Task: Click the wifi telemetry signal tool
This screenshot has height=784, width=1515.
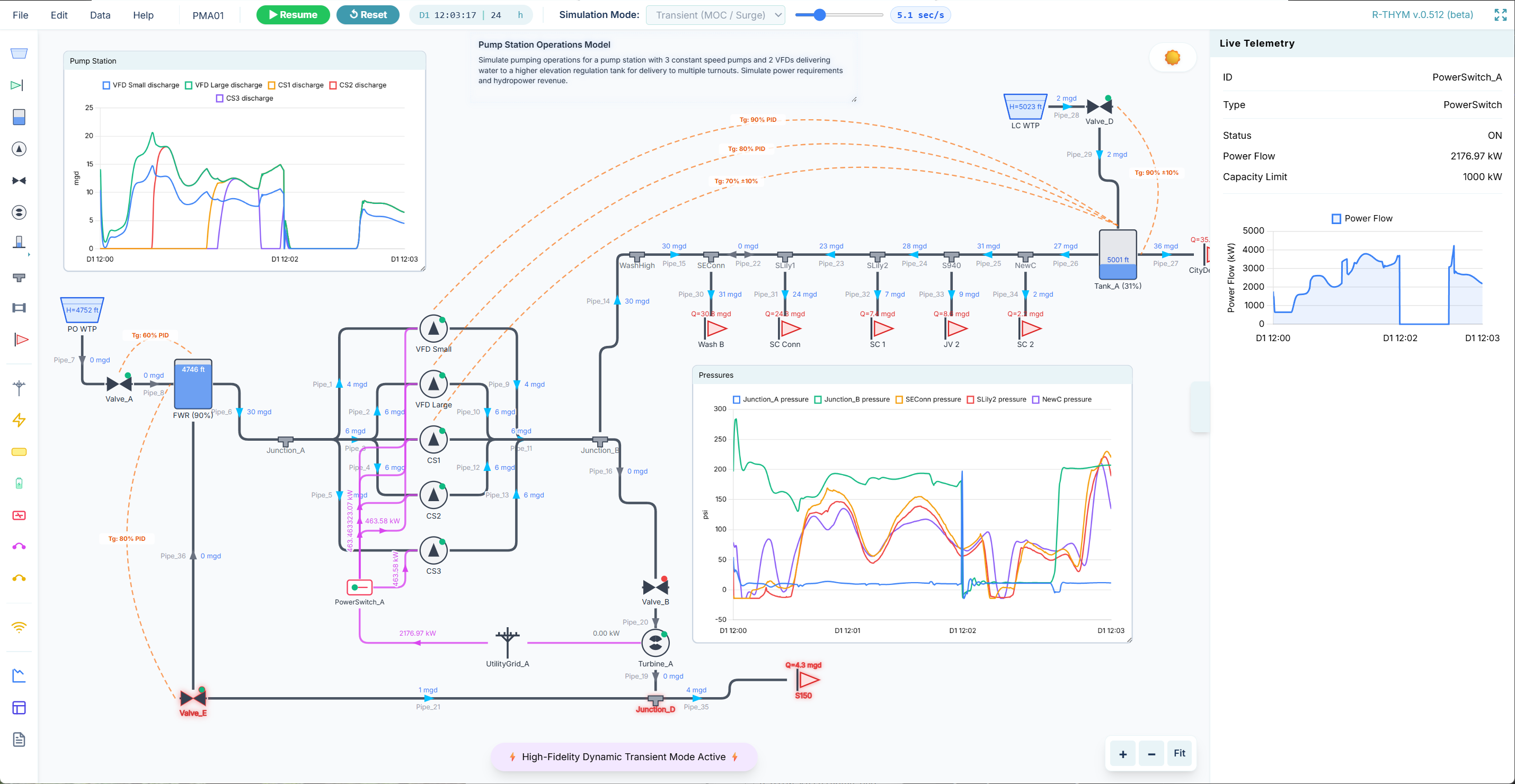Action: (19, 627)
